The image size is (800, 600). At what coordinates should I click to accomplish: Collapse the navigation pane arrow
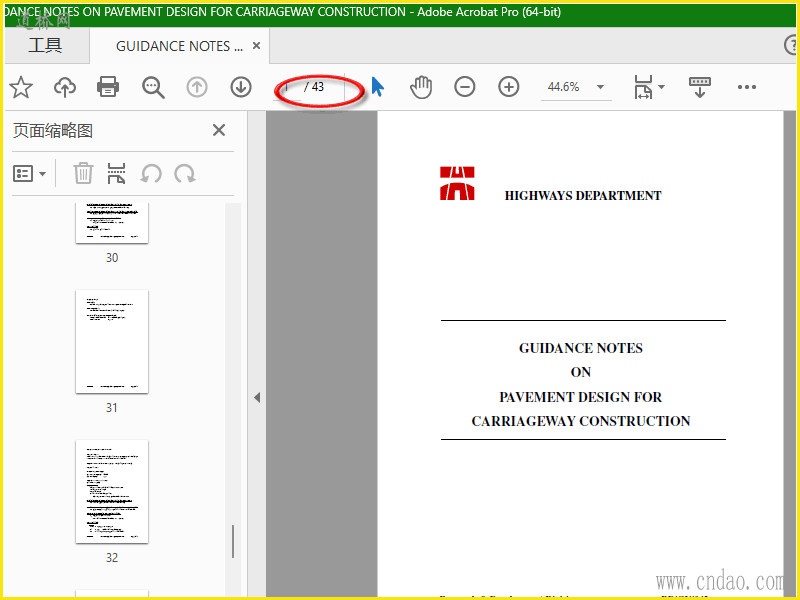pyautogui.click(x=257, y=397)
